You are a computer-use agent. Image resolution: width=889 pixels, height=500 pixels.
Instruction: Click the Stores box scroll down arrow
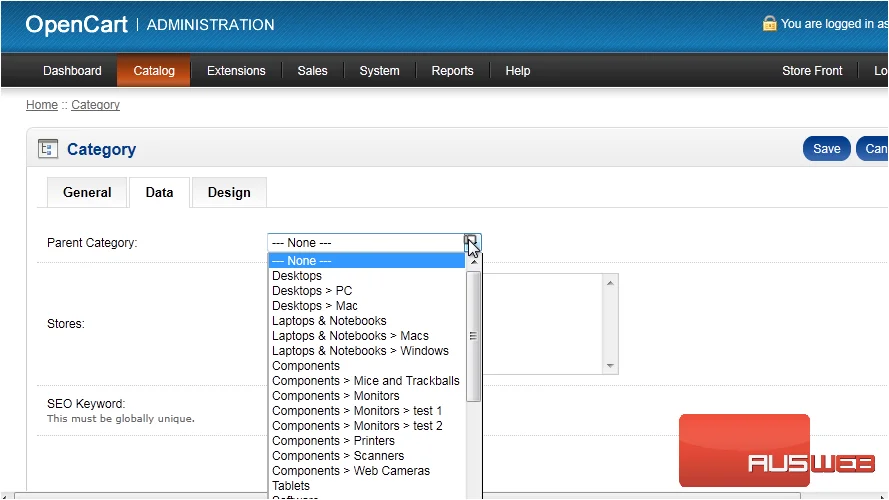[610, 366]
